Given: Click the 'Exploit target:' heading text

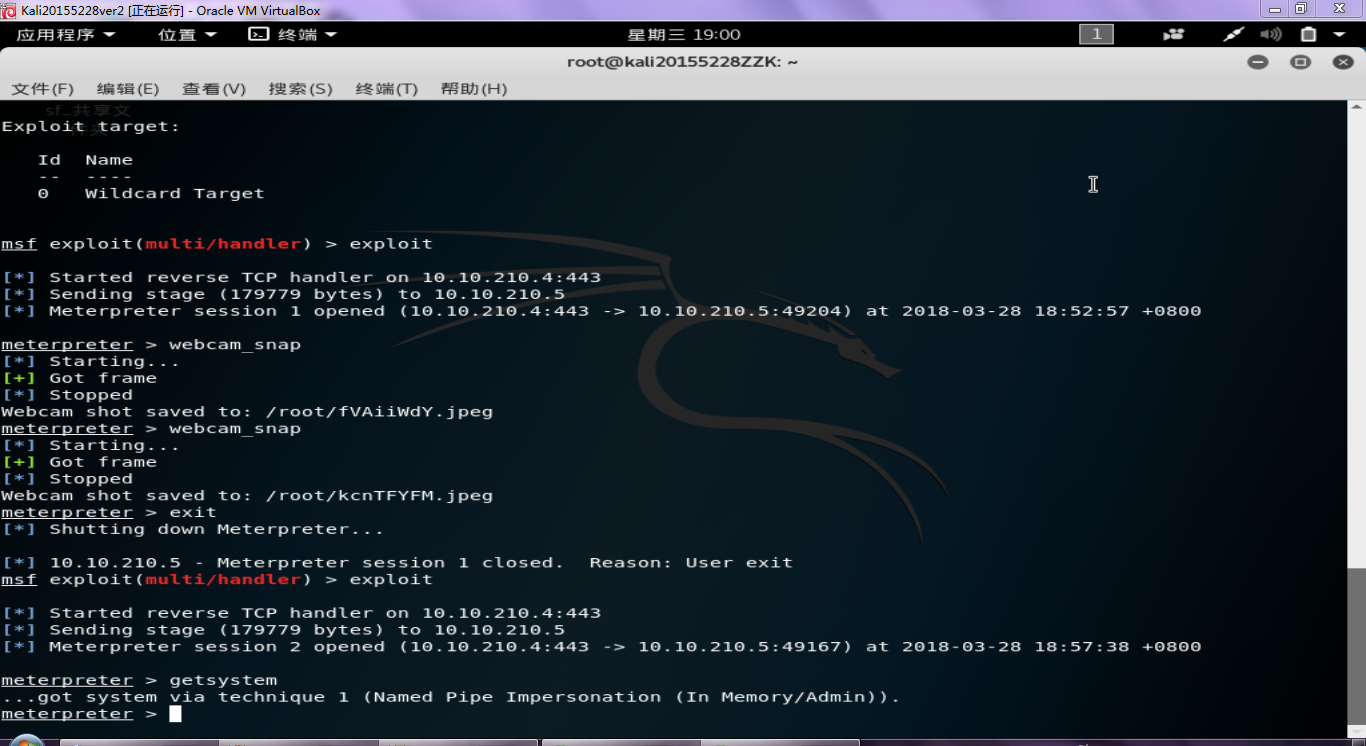Looking at the screenshot, I should [91, 127].
